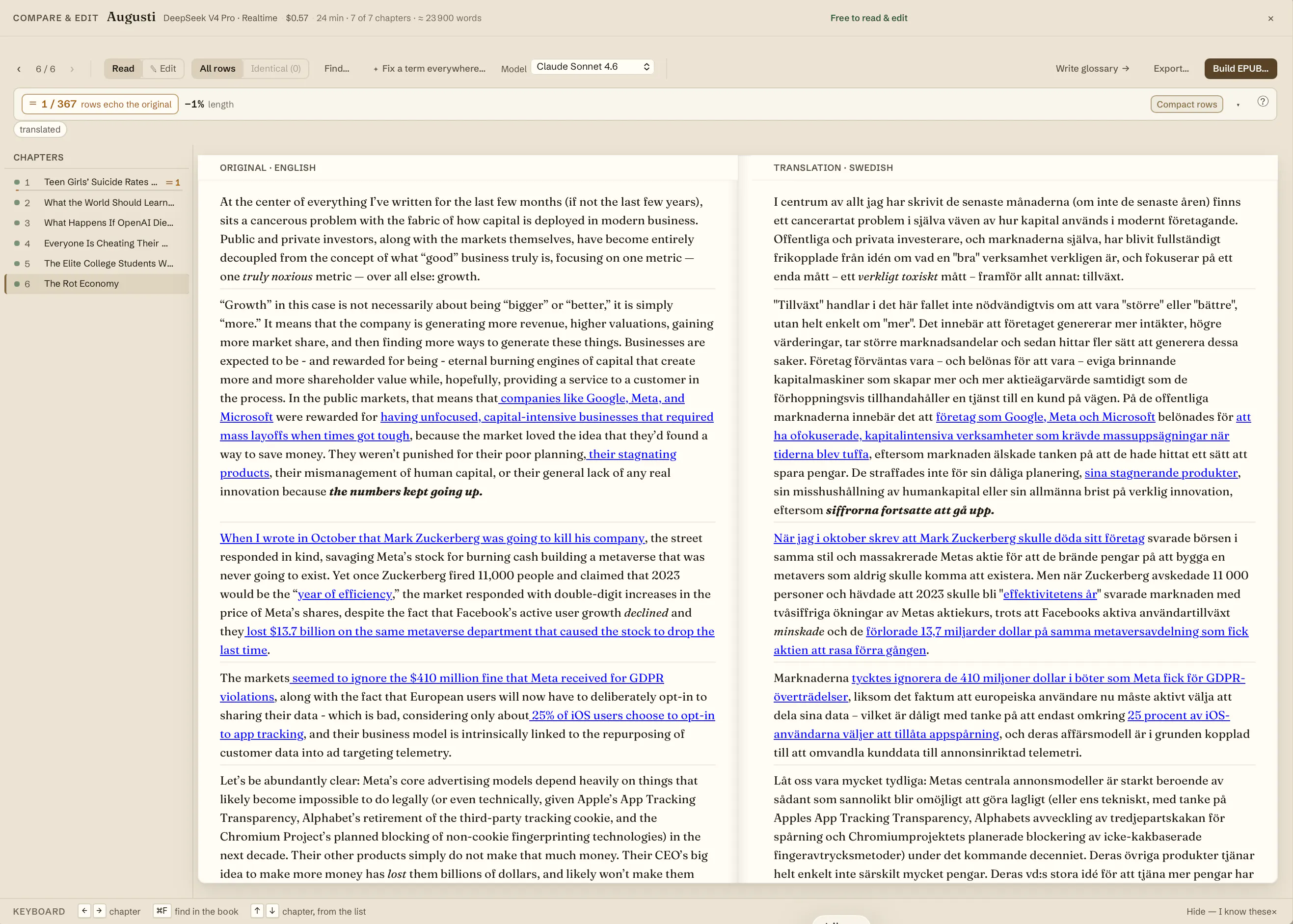This screenshot has height=924, width=1293.
Task: Click the right arrow key hint
Action: point(99,911)
